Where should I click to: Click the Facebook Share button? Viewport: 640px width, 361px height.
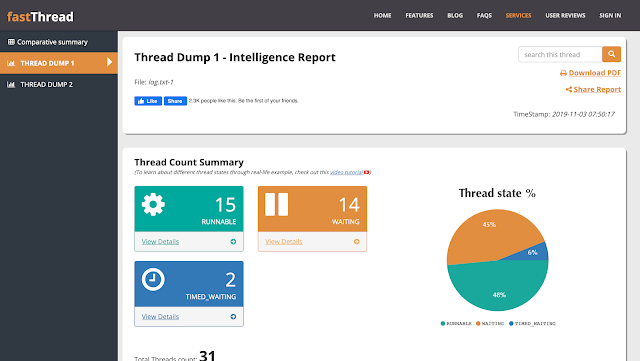coord(175,101)
